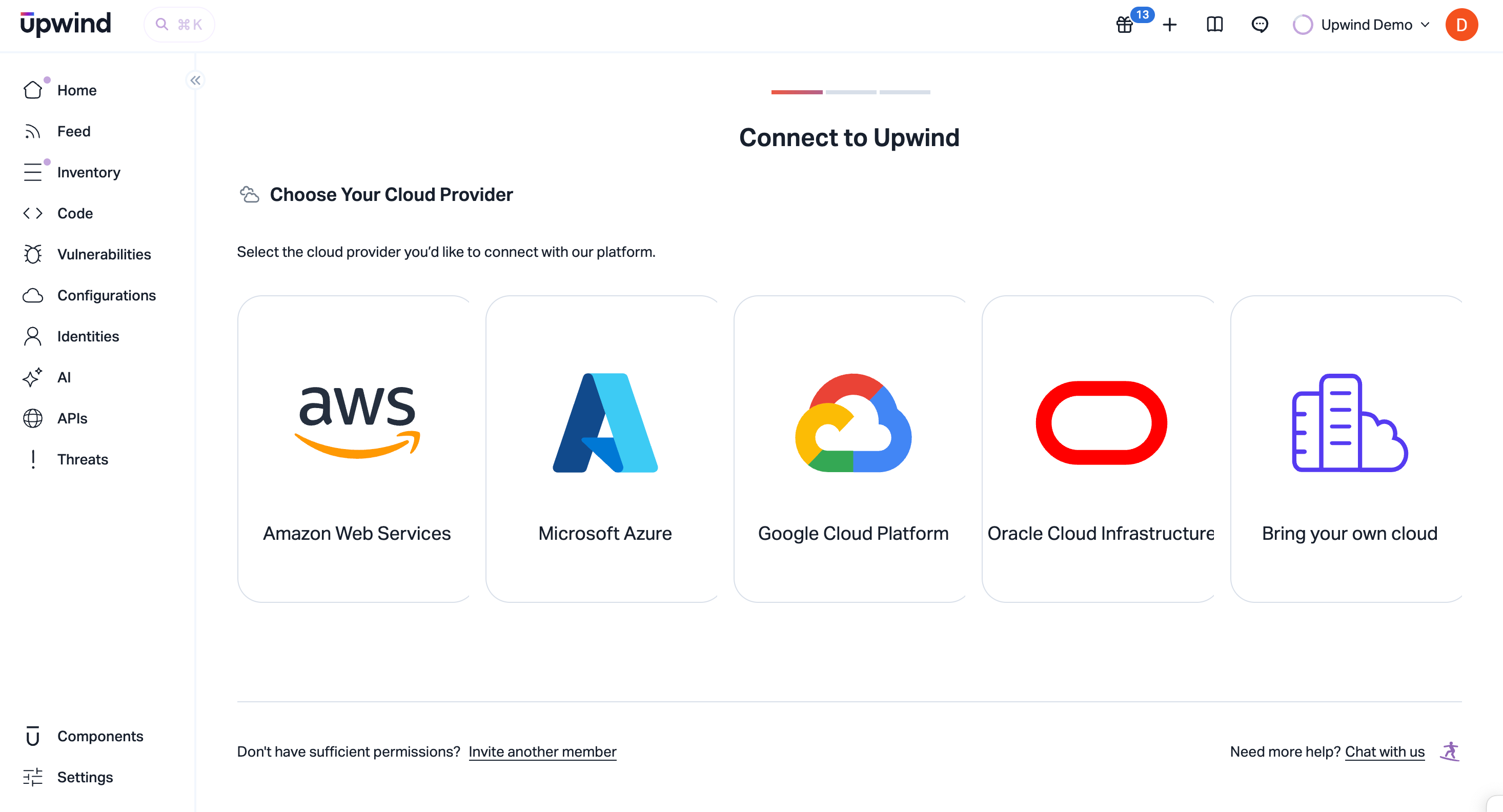Go to Home in the sidebar
1503x812 pixels.
click(77, 90)
